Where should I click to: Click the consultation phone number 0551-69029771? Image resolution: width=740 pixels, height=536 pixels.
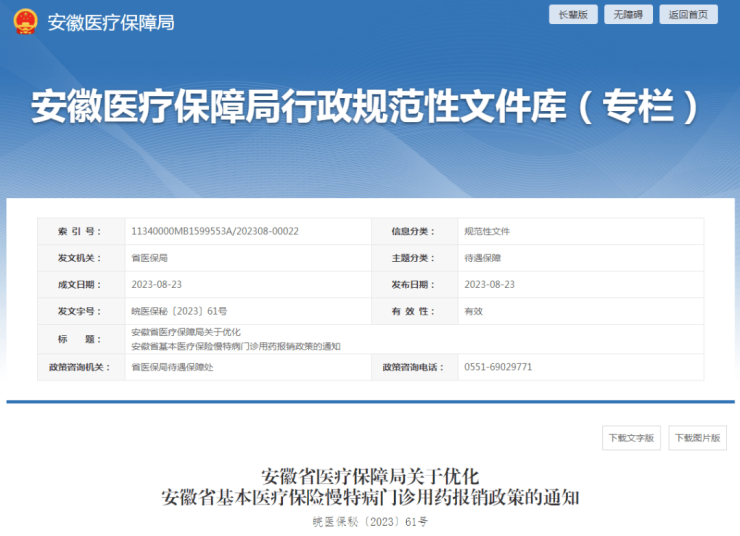point(498,367)
